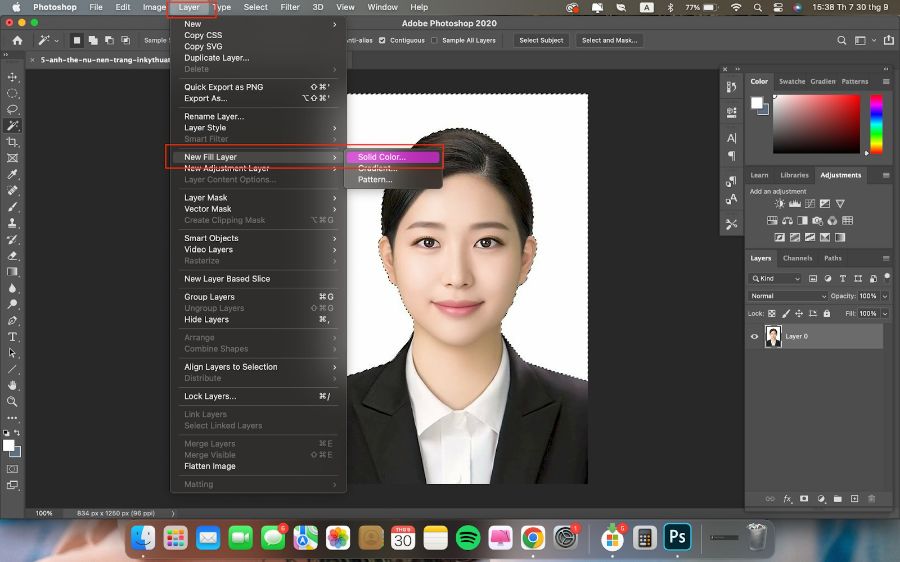
Task: Toggle layer filtering switch
Action: 887,277
